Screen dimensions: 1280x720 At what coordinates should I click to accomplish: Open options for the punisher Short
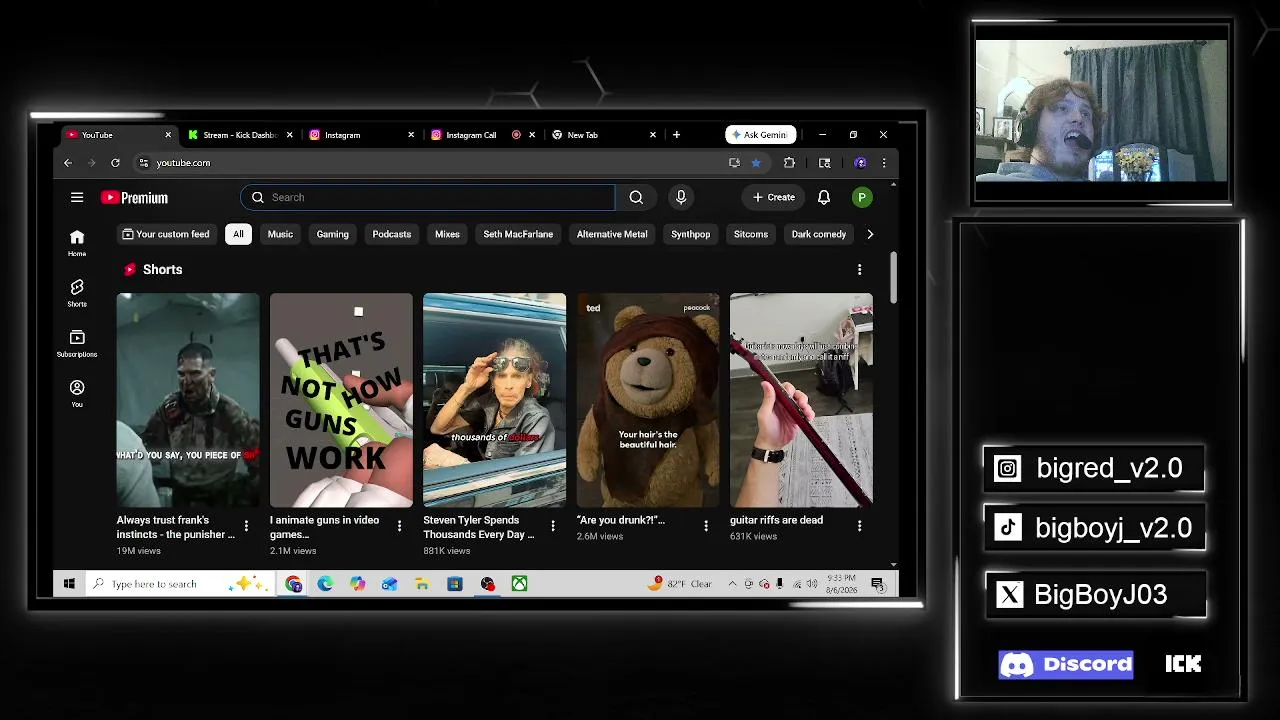click(x=246, y=526)
